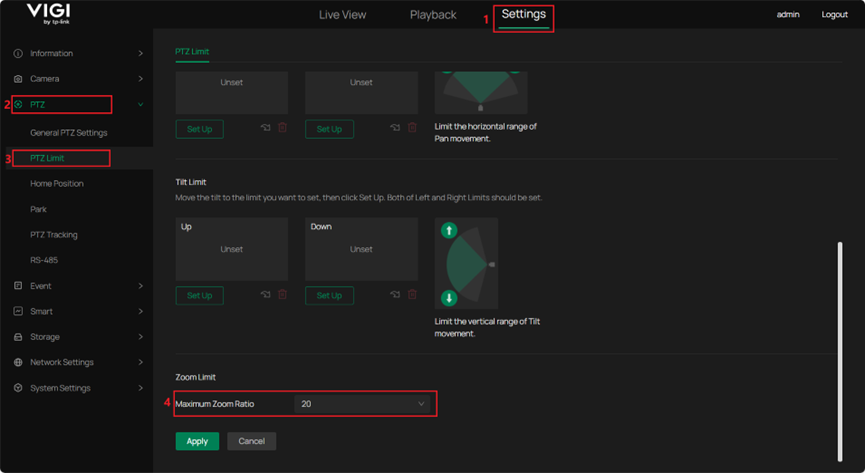865x473 pixels.
Task: Expand the Smart menu chevron
Action: 141,311
